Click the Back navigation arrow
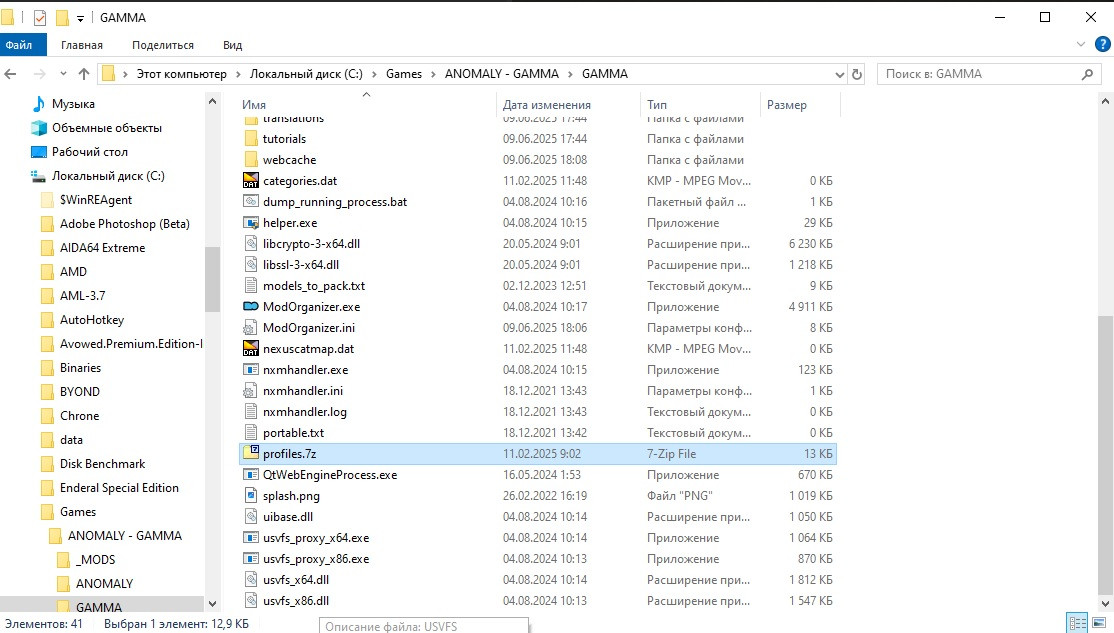 pyautogui.click(x=11, y=74)
